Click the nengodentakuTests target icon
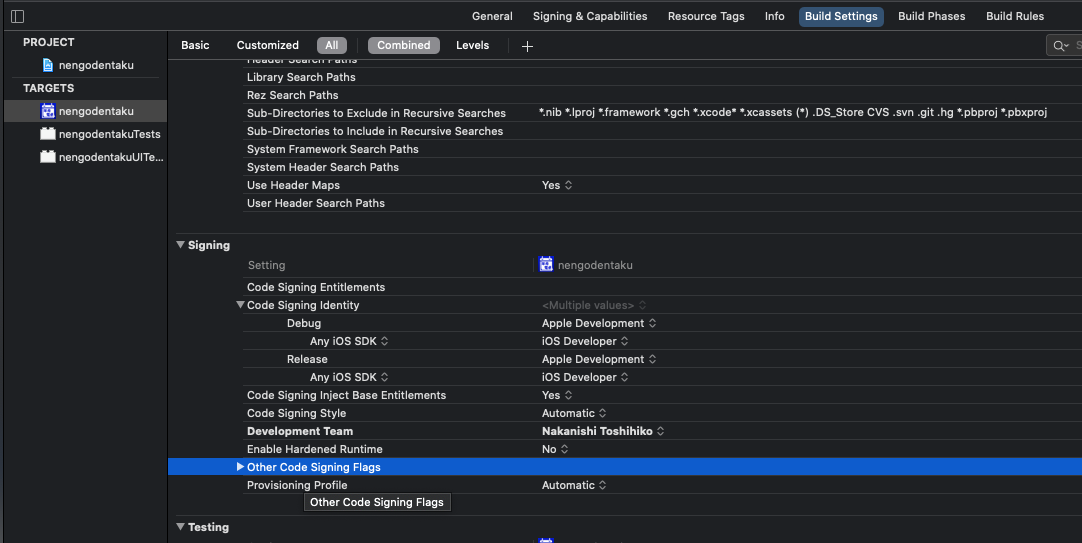The width and height of the screenshot is (1082, 543). (x=48, y=134)
